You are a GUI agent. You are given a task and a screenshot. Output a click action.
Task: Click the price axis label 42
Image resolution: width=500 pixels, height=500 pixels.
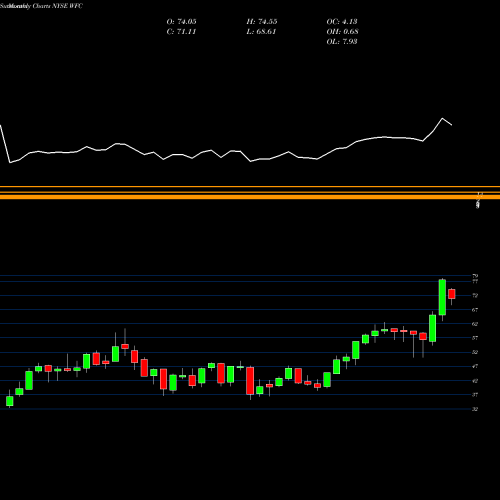475,381
